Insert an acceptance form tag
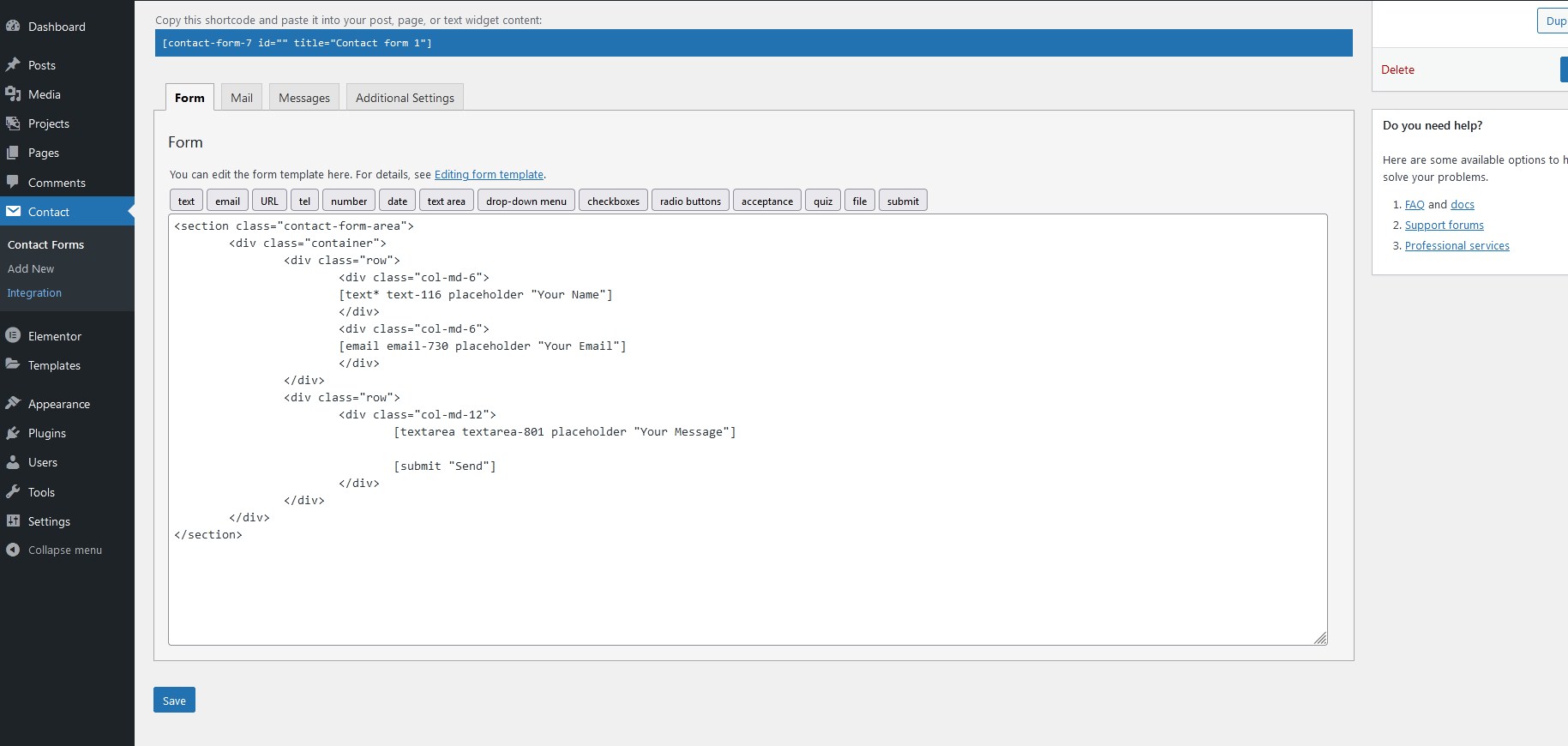This screenshot has height=746, width=1568. 766,201
